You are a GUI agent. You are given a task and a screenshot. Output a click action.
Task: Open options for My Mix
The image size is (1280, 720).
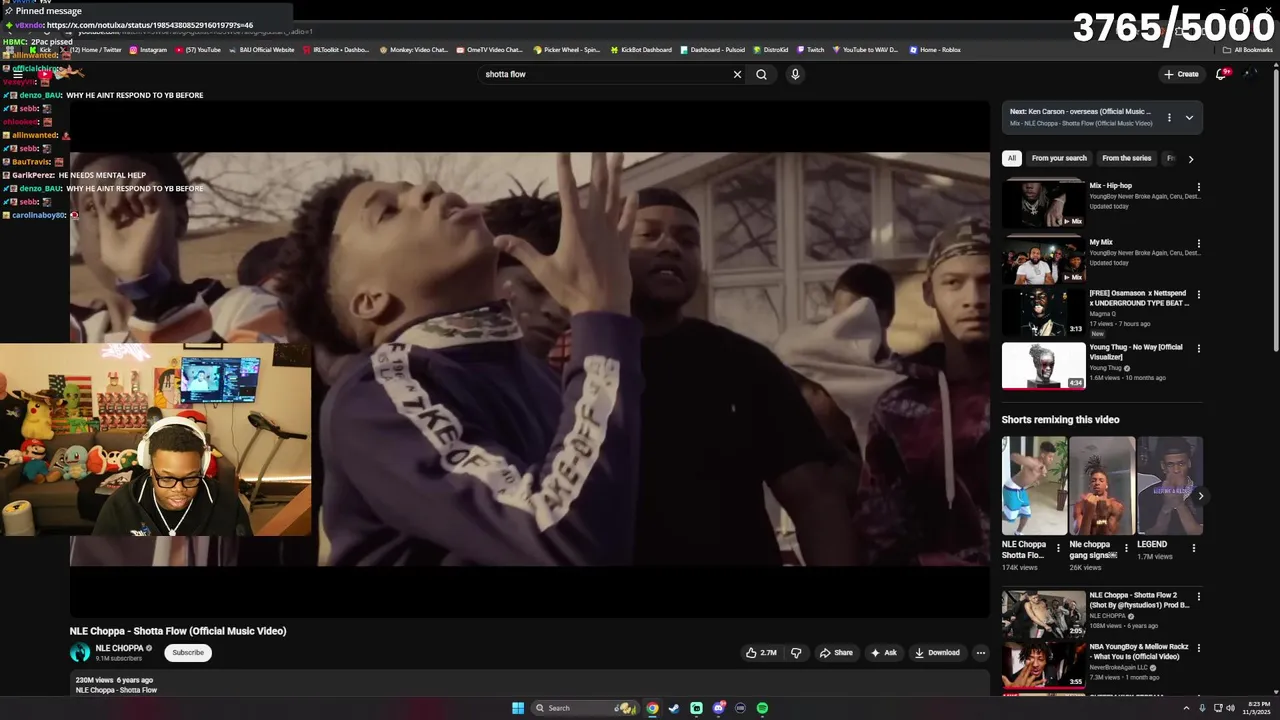coord(1199,243)
